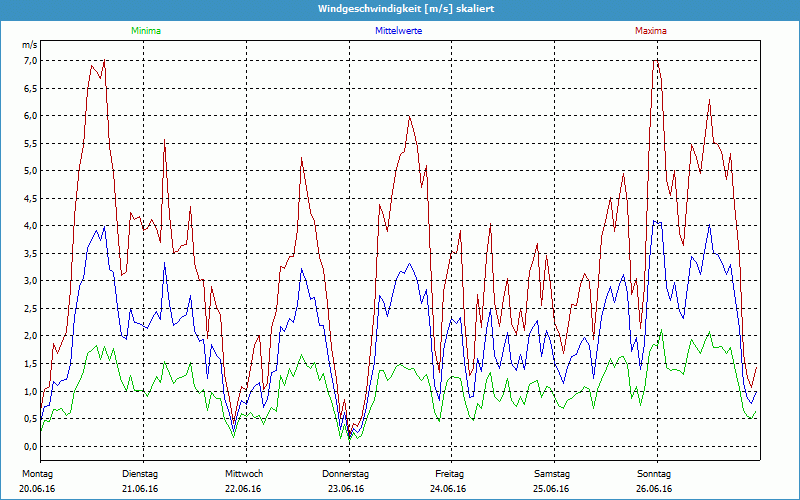The image size is (800, 500).
Task: Click the 0,0 y-axis value
Action: tap(31, 446)
